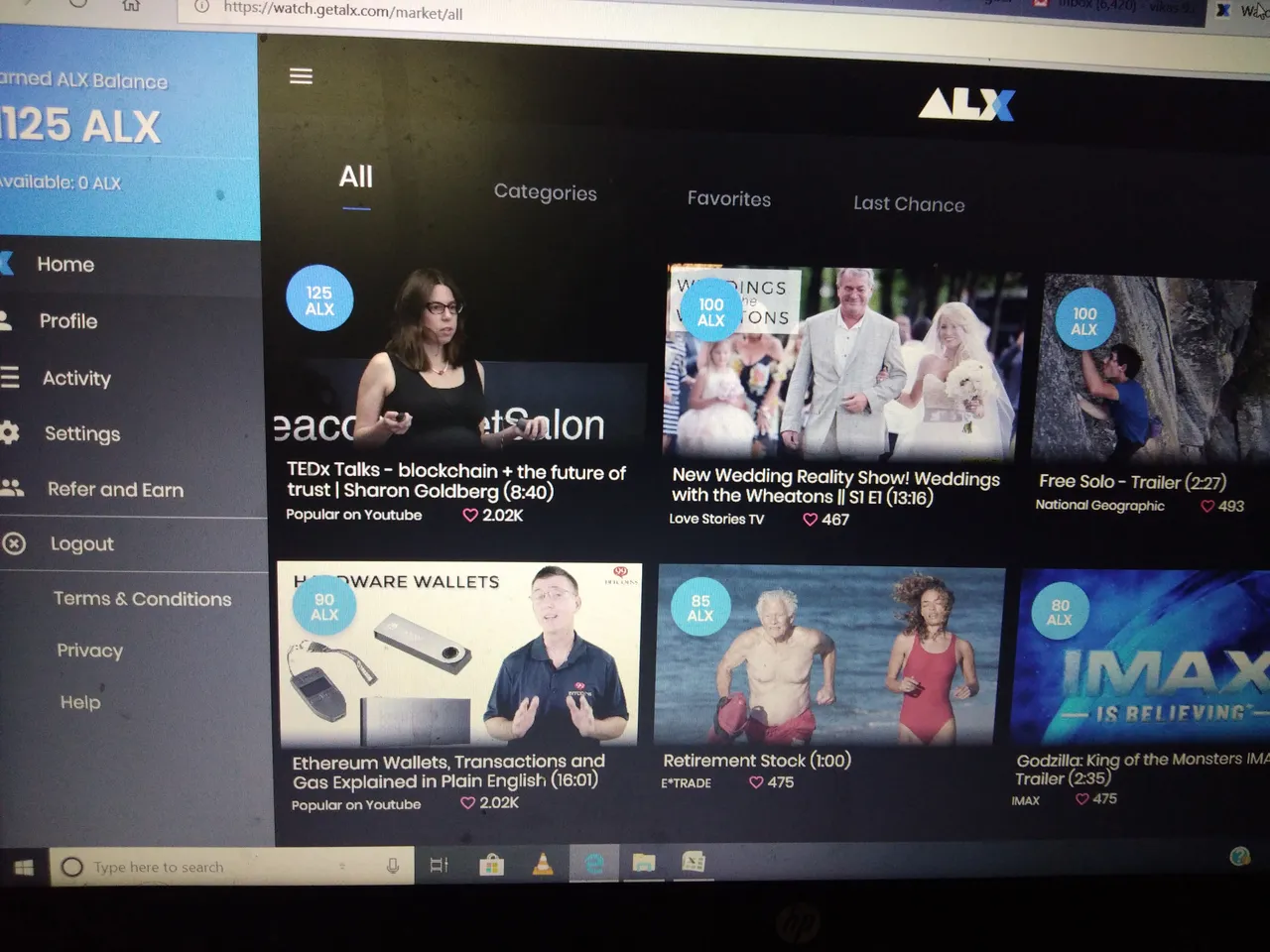Click the browser address bar URL
Image resolution: width=1270 pixels, height=952 pixels.
pos(342,10)
